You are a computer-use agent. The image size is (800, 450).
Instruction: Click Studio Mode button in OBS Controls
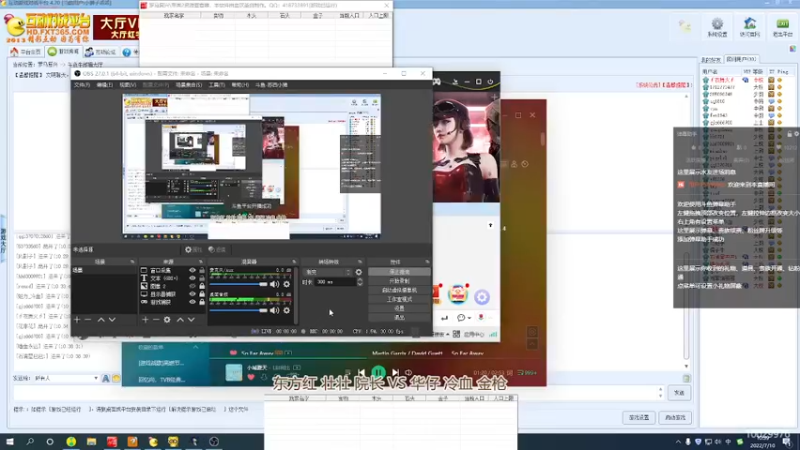coord(399,299)
